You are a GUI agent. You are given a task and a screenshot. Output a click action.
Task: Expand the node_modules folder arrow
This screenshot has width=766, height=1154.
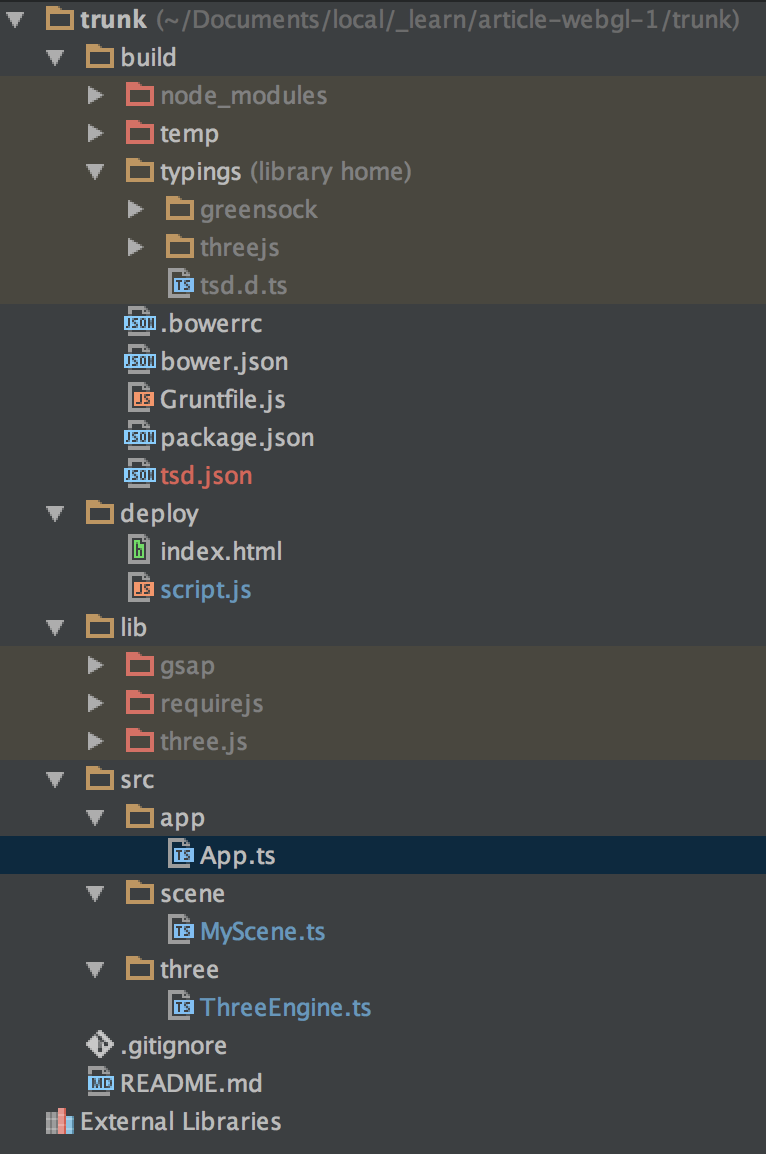[96, 95]
